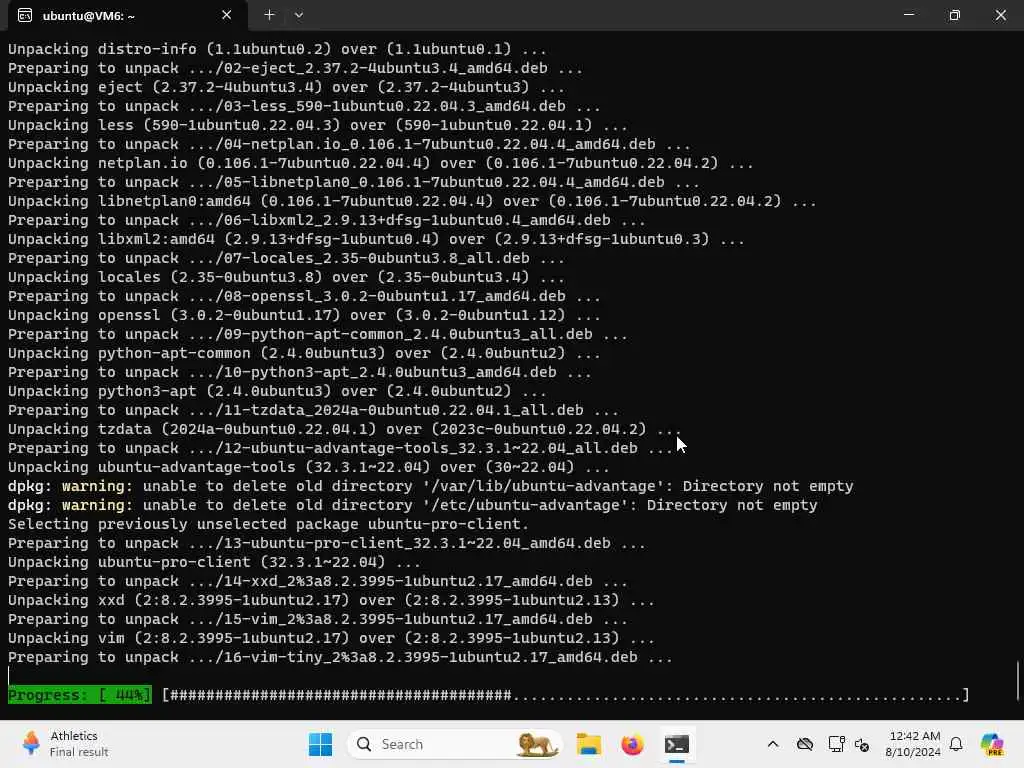Click the hash progress bar
1024x768 pixels.
pos(566,695)
